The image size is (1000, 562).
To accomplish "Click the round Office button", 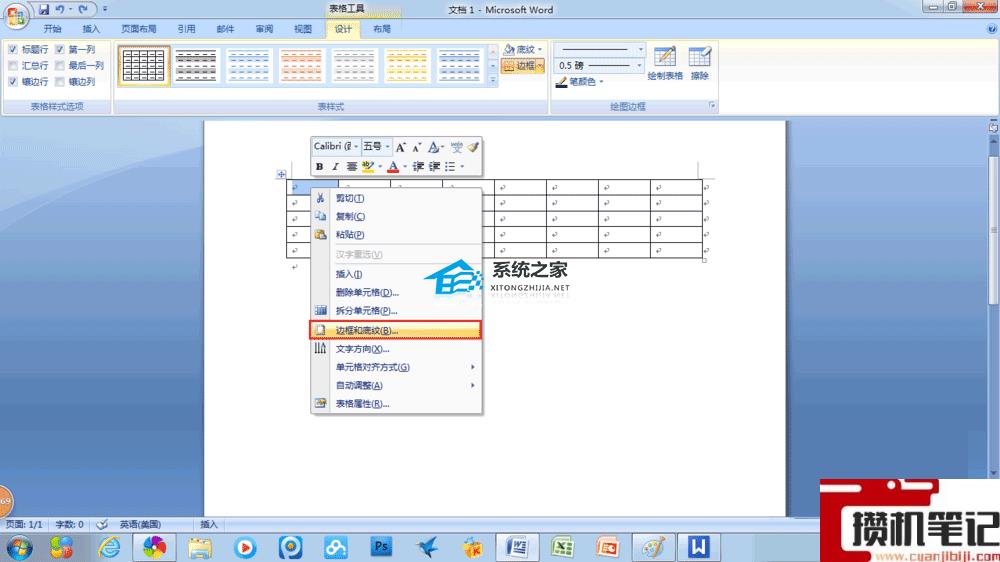I will coord(16,15).
